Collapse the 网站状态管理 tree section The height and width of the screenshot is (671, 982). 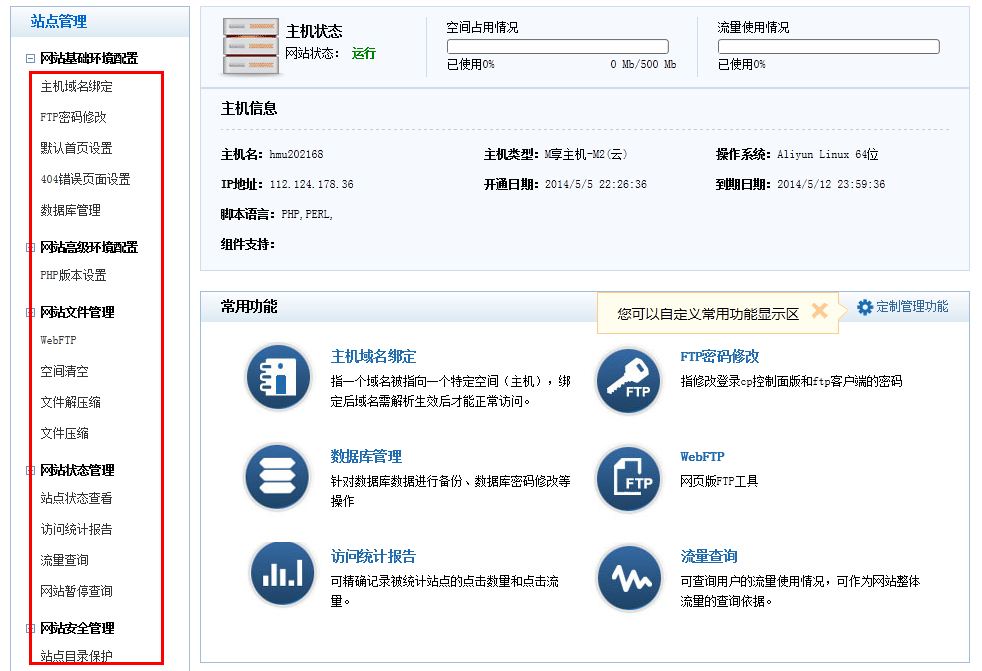pyautogui.click(x=30, y=470)
